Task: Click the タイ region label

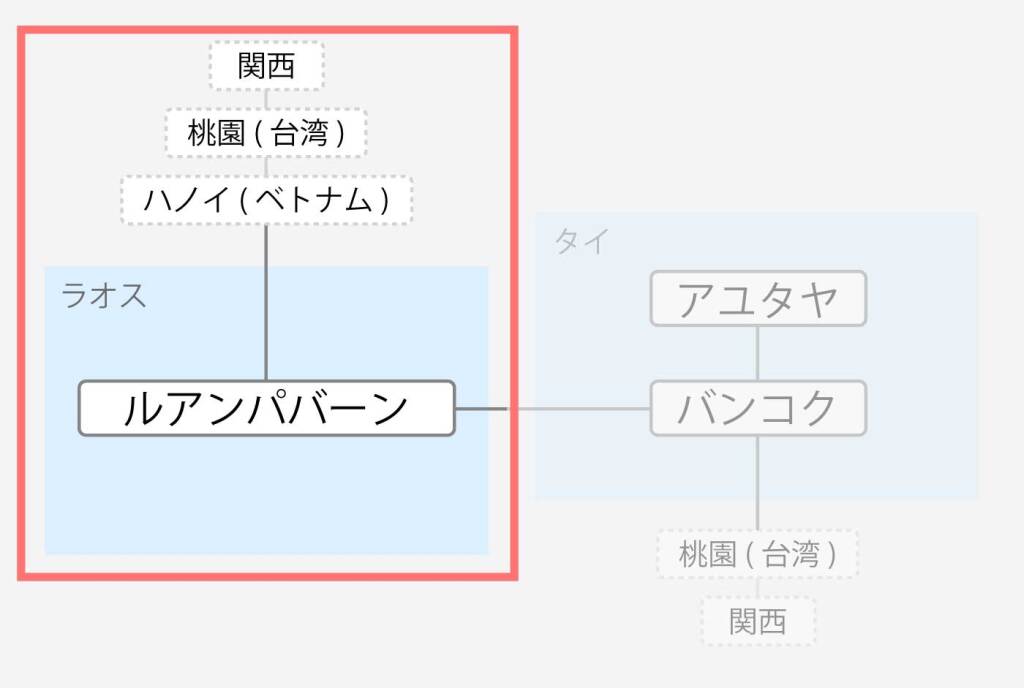Action: pos(581,241)
